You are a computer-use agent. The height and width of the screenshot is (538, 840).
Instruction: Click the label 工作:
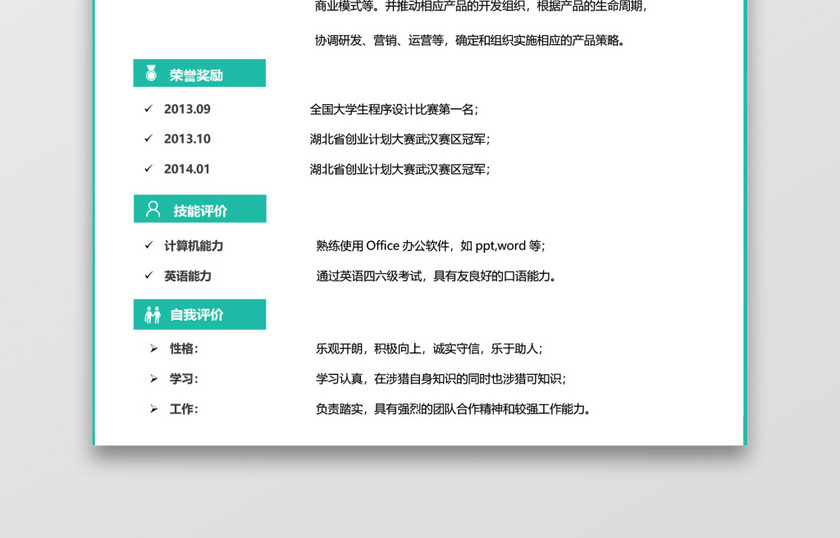coord(184,409)
